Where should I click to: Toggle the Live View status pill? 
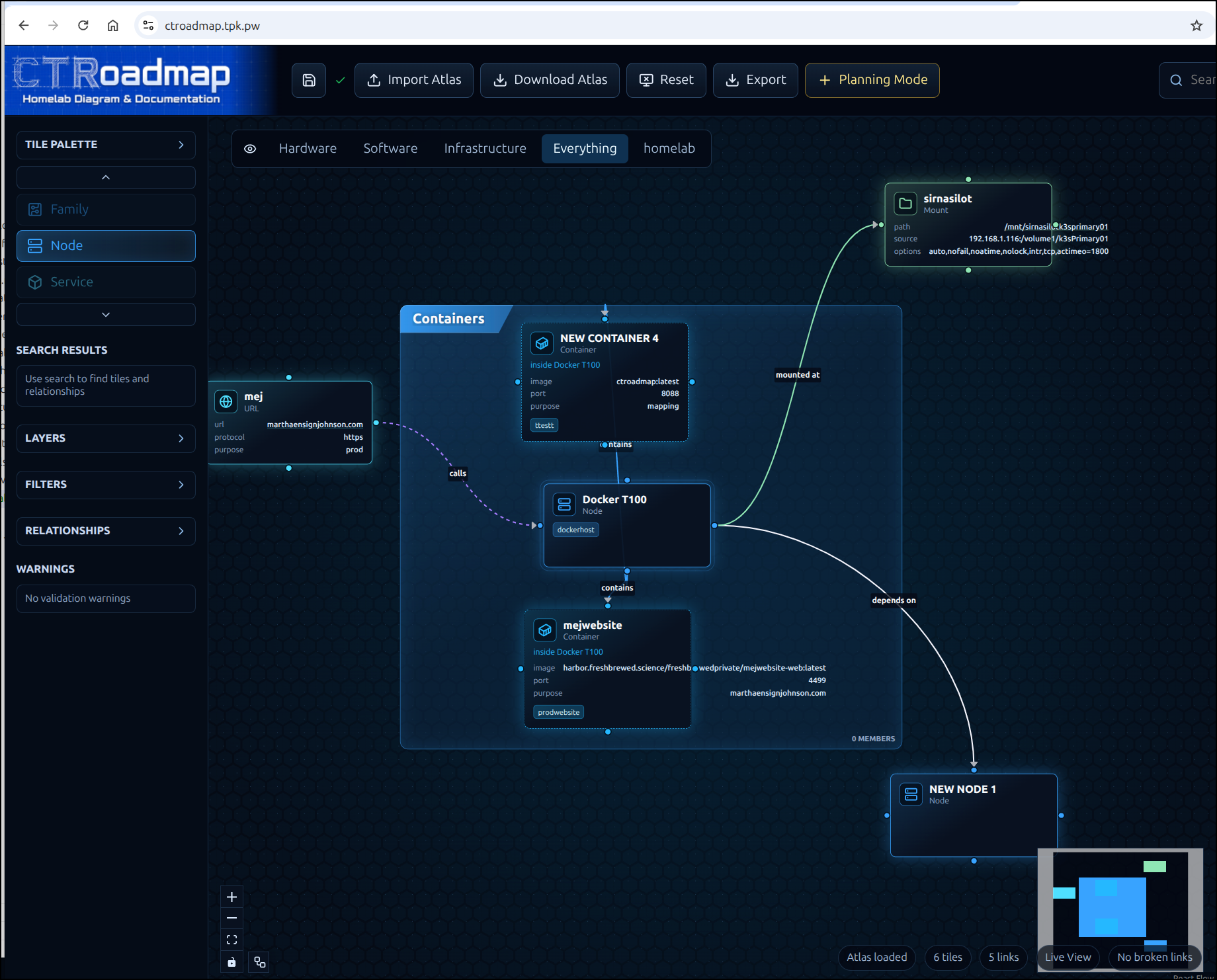click(1068, 957)
